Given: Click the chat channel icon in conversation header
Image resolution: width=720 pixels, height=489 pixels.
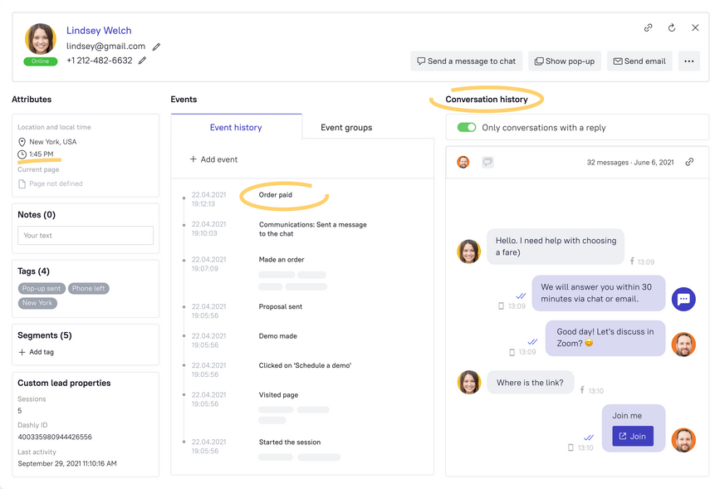Looking at the screenshot, I should [487, 162].
